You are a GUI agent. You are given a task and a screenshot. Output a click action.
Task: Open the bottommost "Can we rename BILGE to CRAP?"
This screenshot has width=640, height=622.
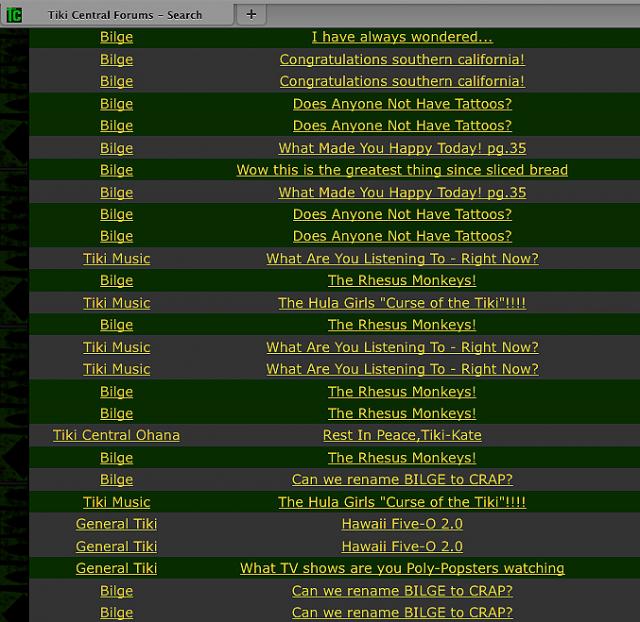[402, 612]
